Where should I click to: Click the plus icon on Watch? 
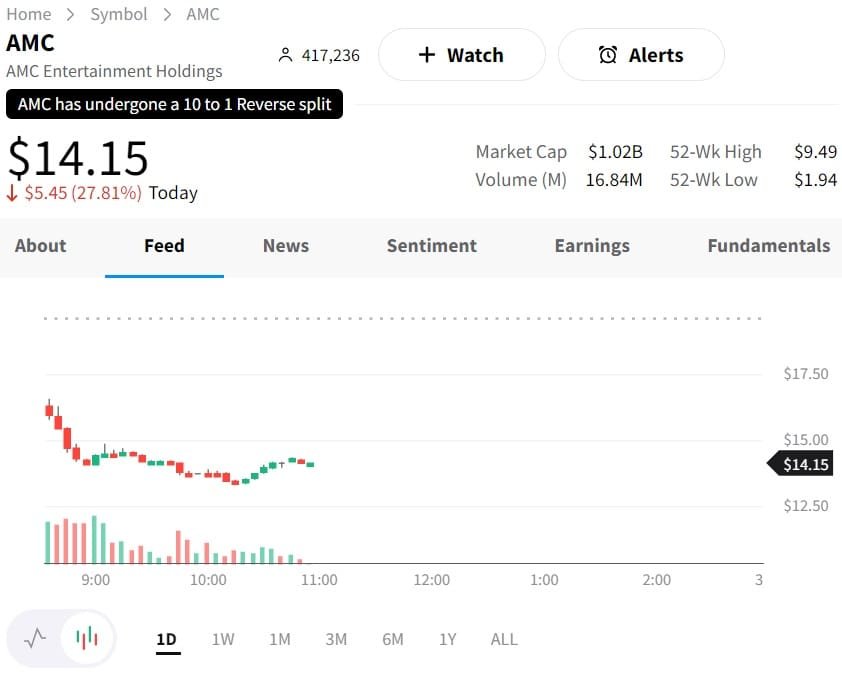pyautogui.click(x=427, y=55)
